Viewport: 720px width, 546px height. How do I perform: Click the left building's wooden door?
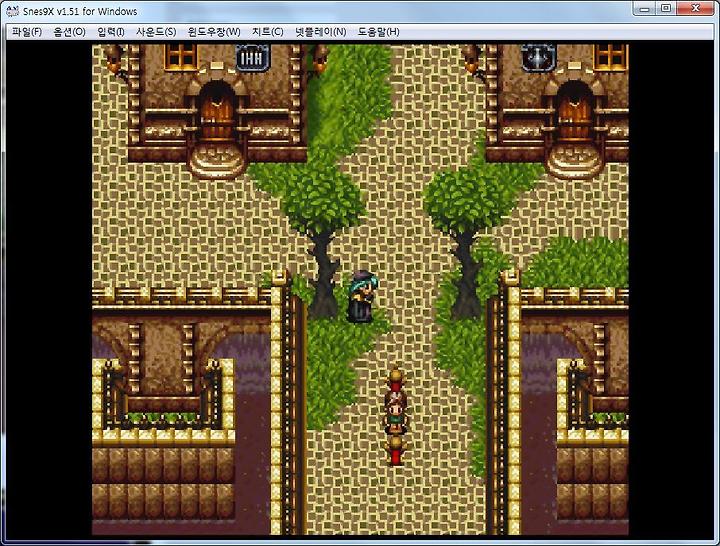click(217, 115)
